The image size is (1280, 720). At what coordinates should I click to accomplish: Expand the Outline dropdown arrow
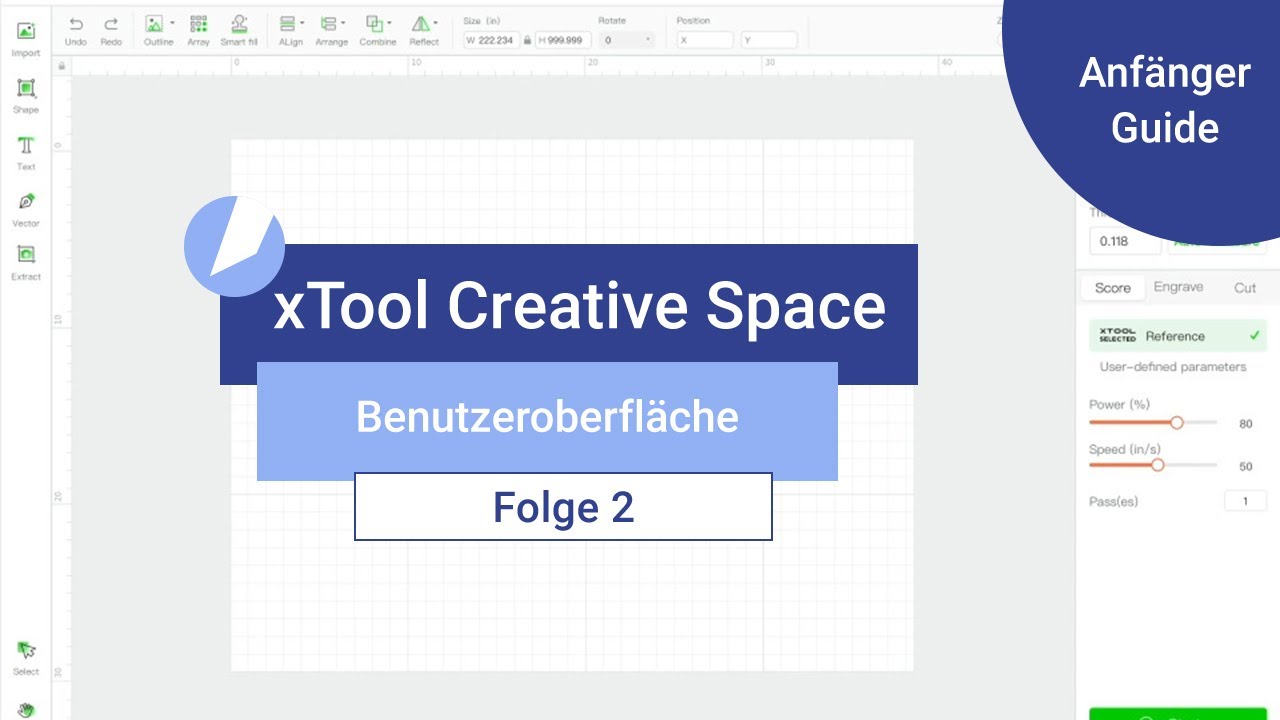tap(172, 22)
